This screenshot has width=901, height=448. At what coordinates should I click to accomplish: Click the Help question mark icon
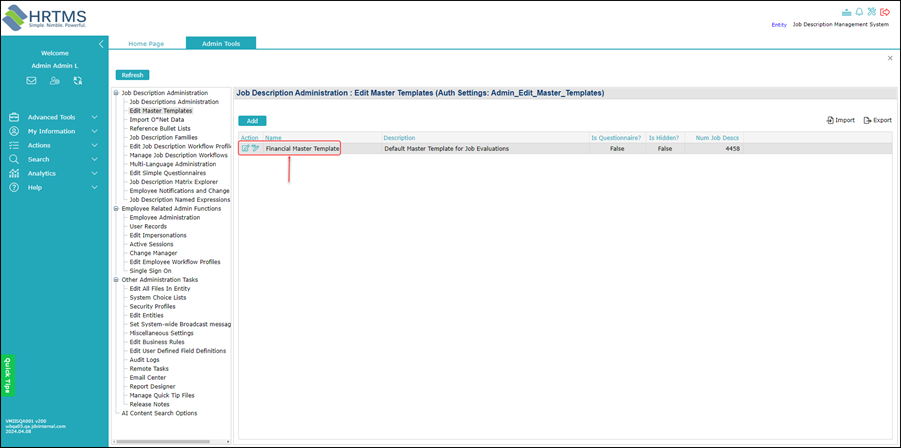(x=14, y=187)
